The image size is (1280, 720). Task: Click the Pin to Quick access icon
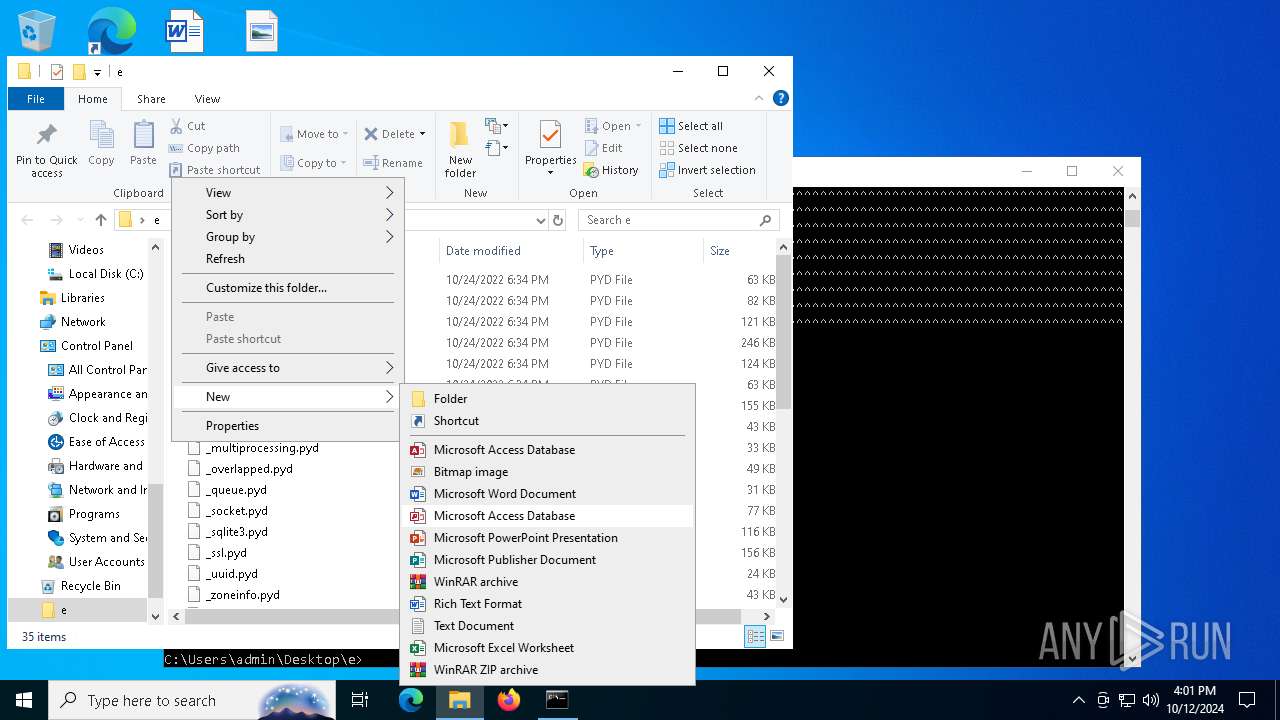[46, 136]
